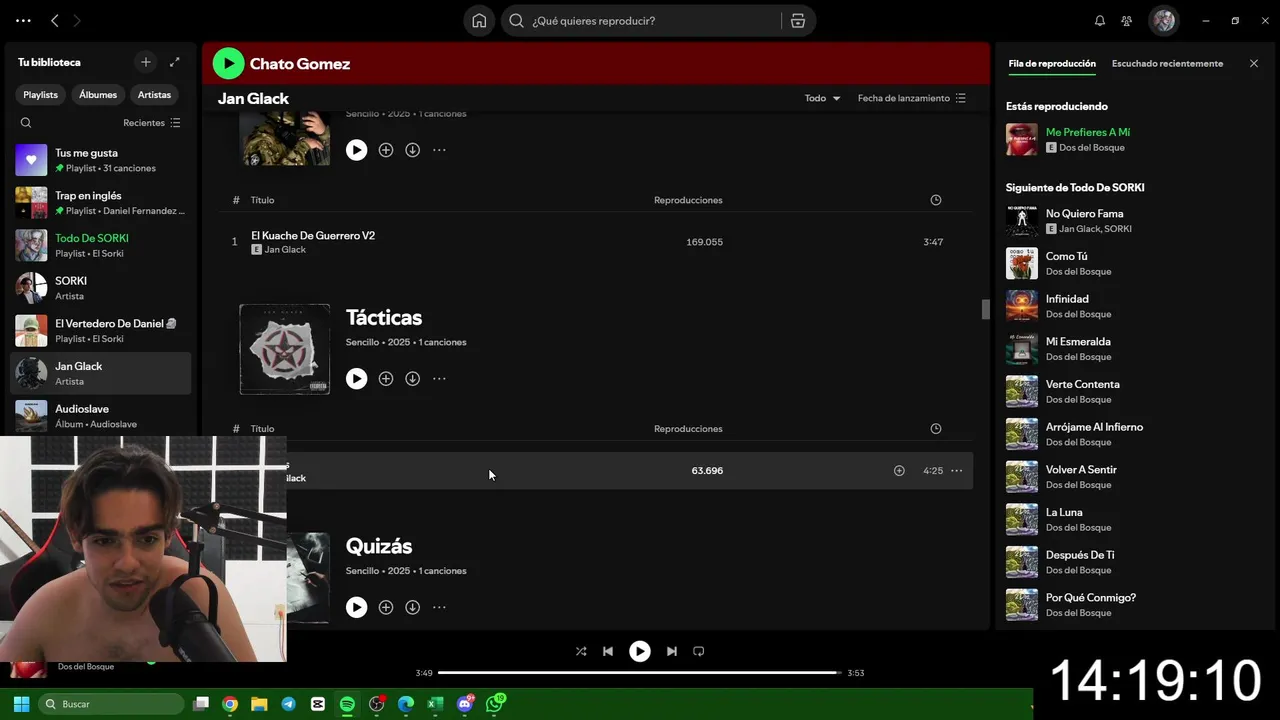The height and width of the screenshot is (720, 1280).
Task: Save Quizás to your library
Action: coord(386,607)
